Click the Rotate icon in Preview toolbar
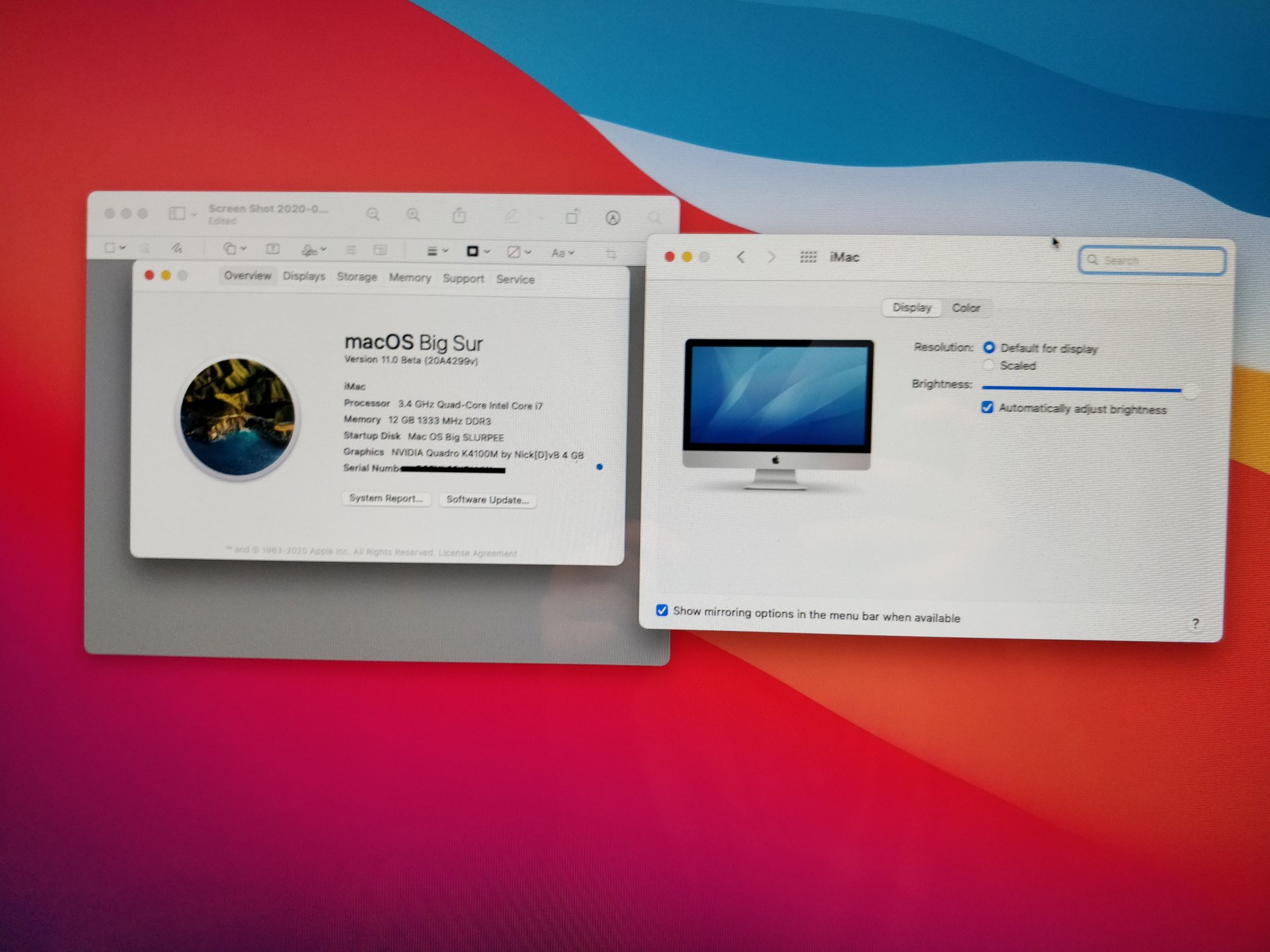The image size is (1270, 952). point(572,218)
